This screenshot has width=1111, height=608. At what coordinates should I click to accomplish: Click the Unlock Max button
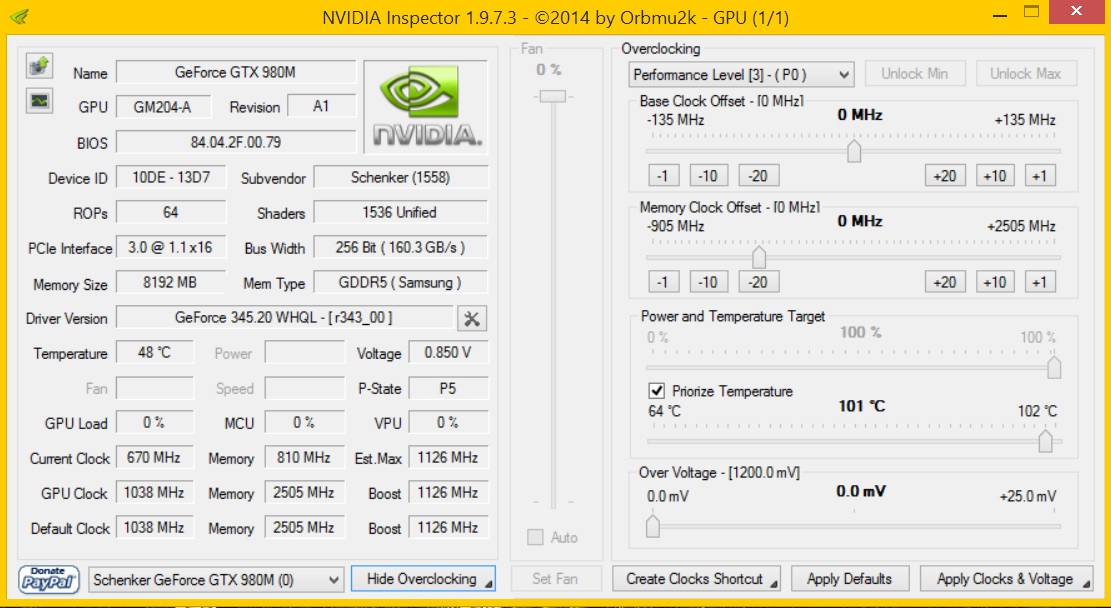click(1026, 74)
